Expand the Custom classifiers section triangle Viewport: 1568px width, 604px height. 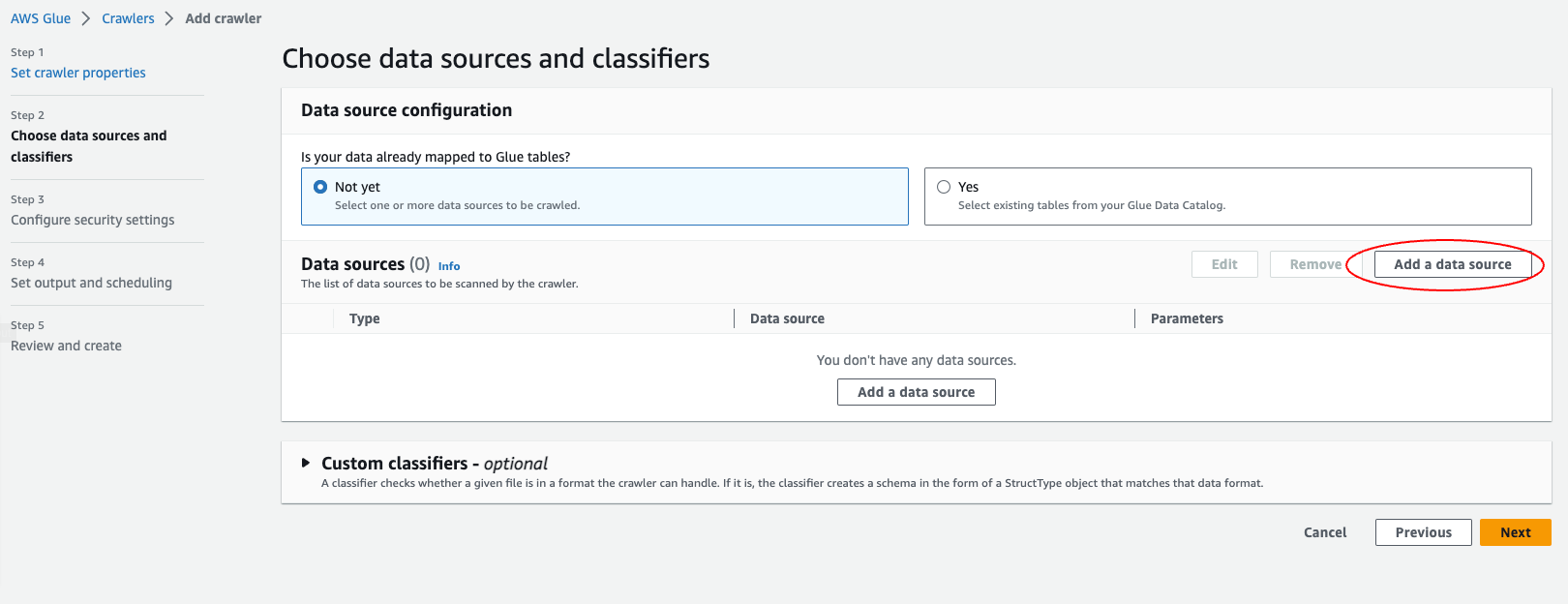tap(306, 464)
